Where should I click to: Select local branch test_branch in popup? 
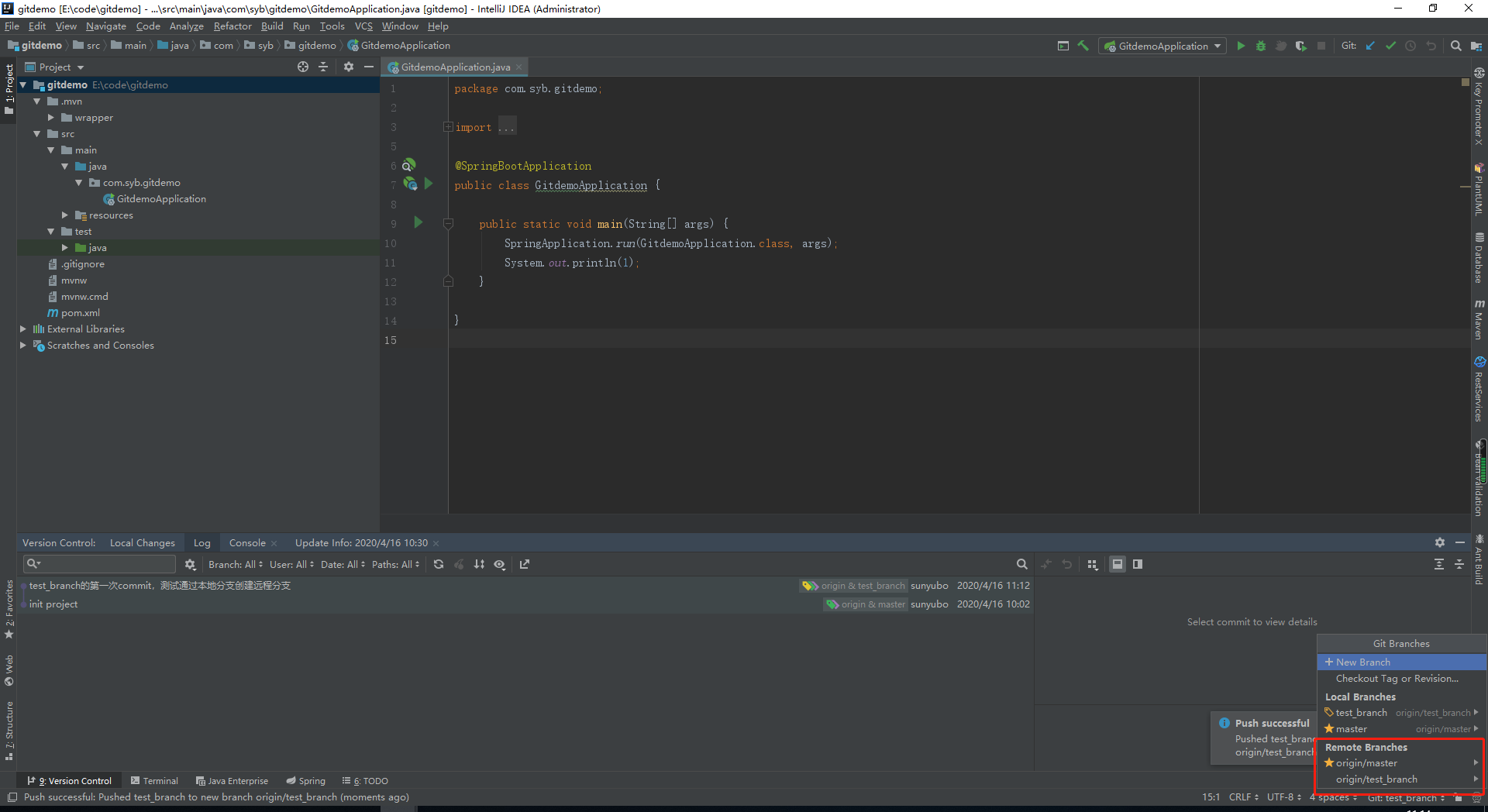coord(1401,712)
